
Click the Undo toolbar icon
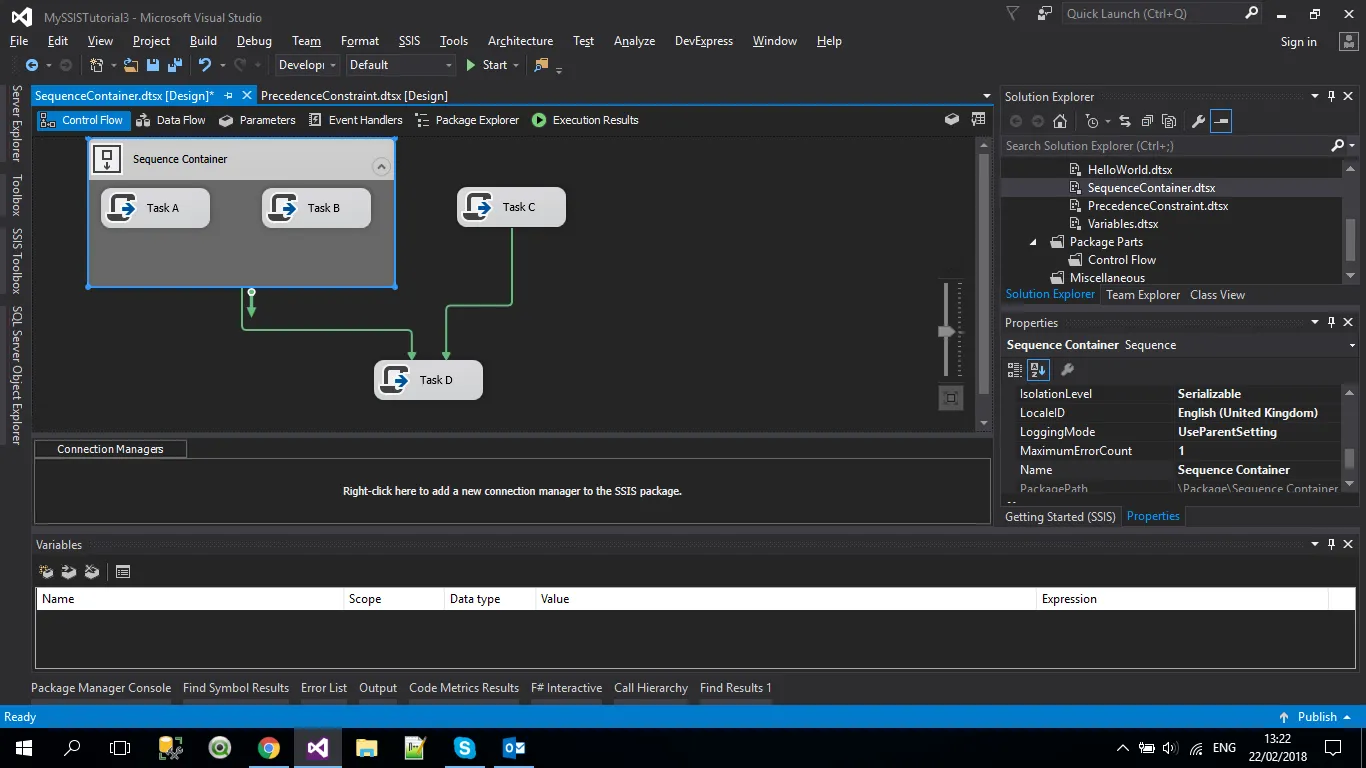pyautogui.click(x=205, y=65)
